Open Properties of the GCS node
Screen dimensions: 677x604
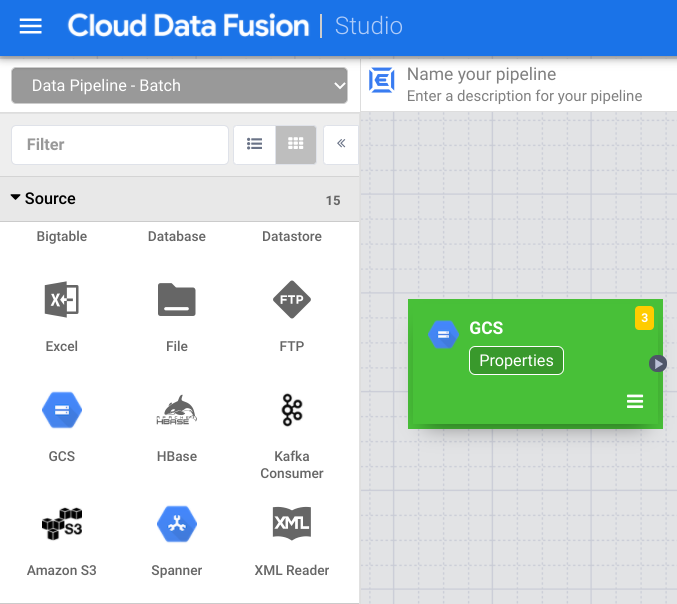click(516, 361)
